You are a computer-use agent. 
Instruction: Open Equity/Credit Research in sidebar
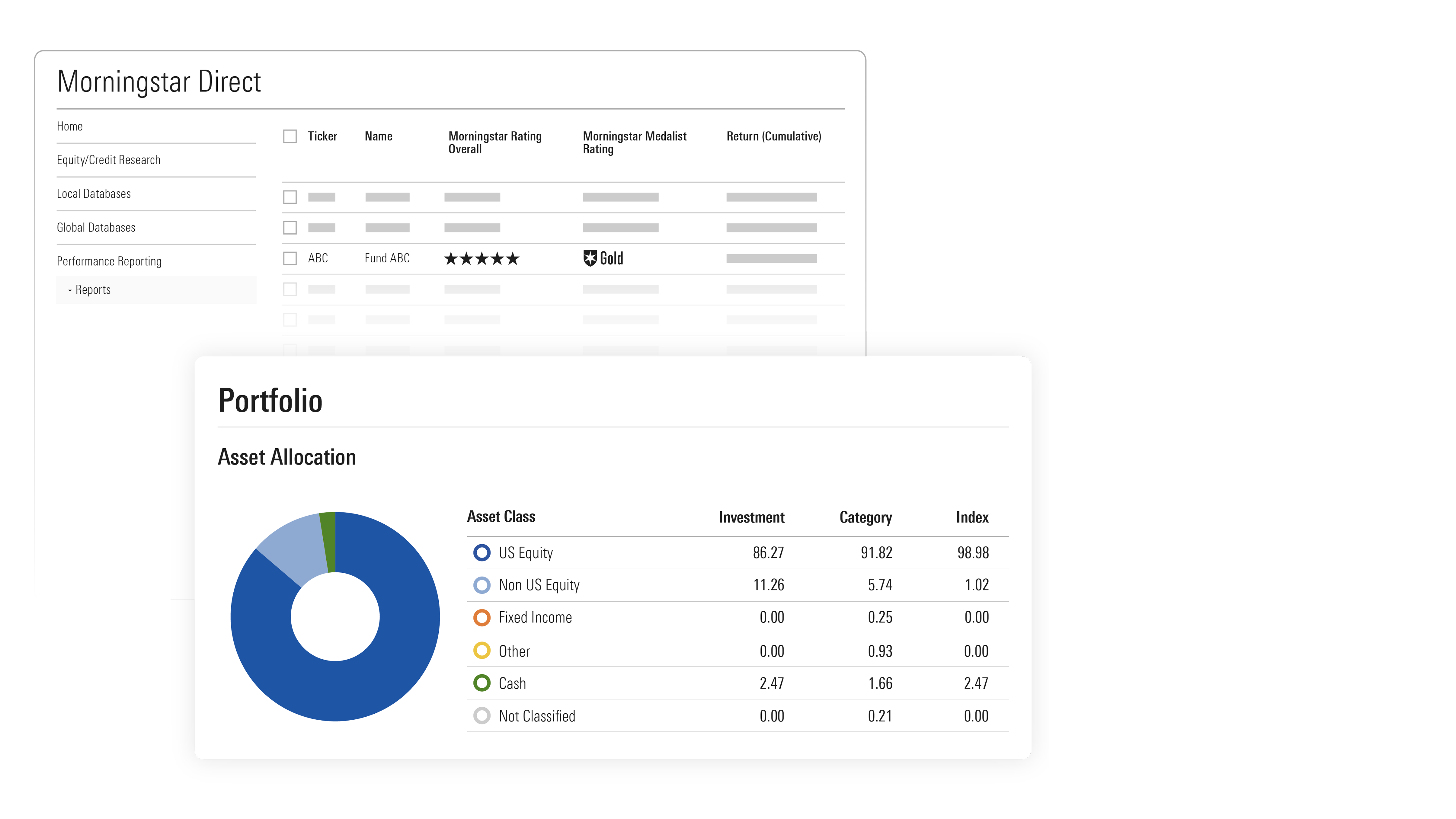pyautogui.click(x=108, y=160)
